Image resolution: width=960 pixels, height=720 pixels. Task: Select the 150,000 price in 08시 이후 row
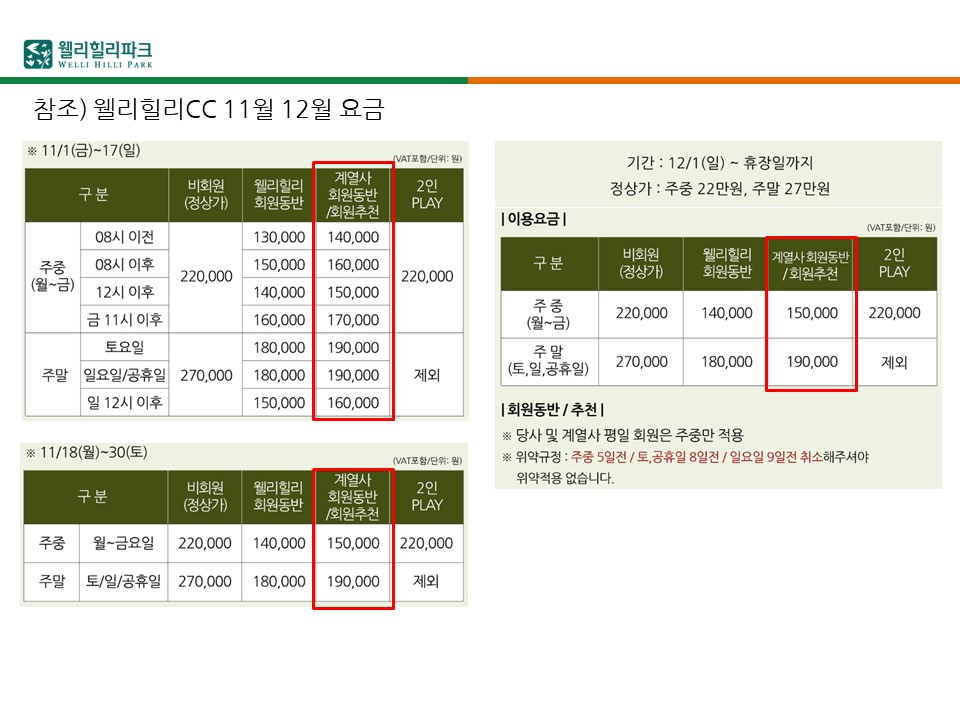279,264
